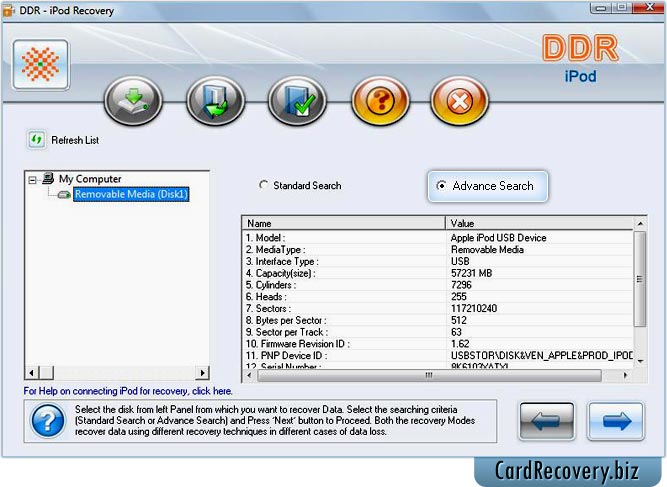Image resolution: width=667 pixels, height=487 pixels.
Task: Select Removable Media (Disk1) tree item
Action: coord(131,194)
